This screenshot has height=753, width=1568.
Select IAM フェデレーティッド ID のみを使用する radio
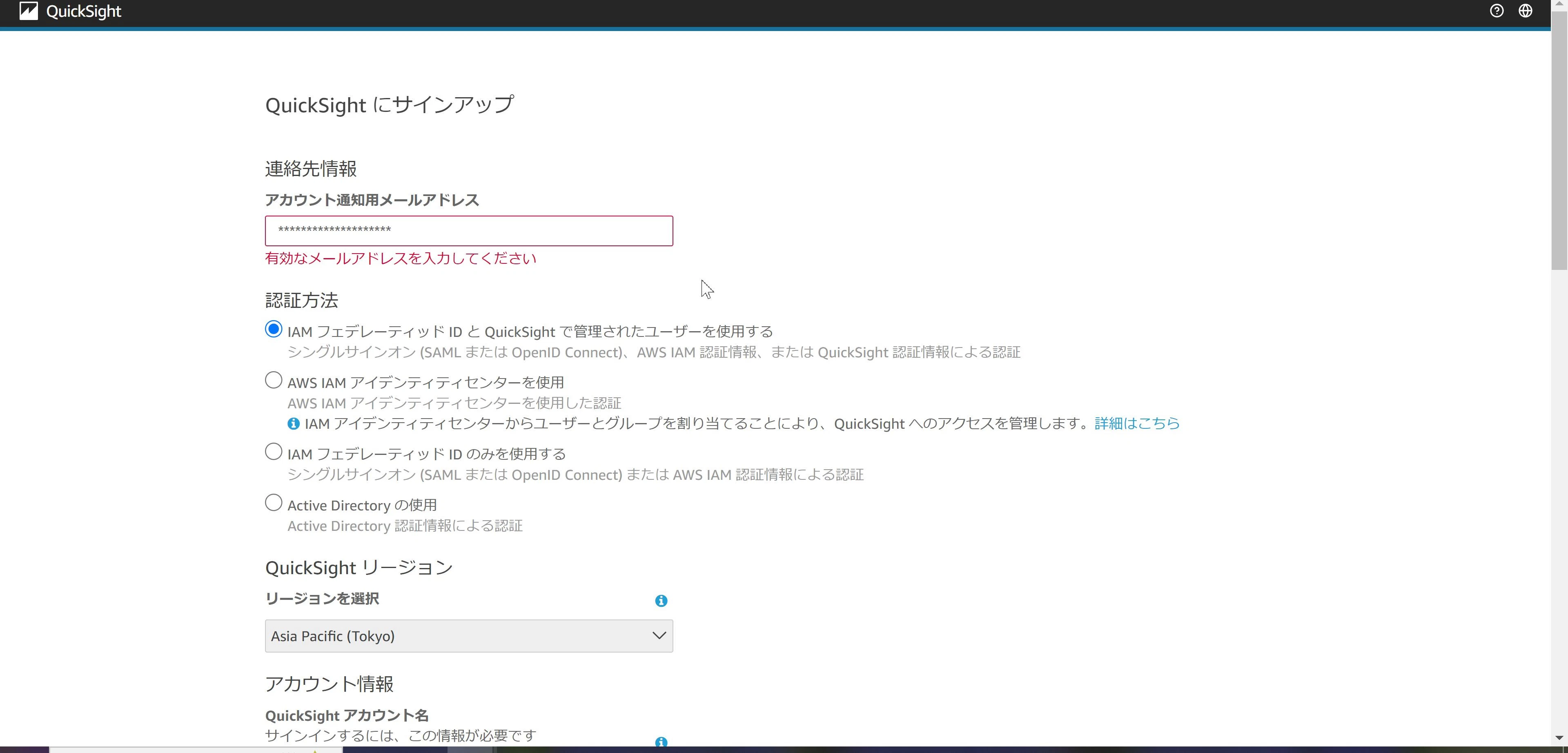click(274, 452)
